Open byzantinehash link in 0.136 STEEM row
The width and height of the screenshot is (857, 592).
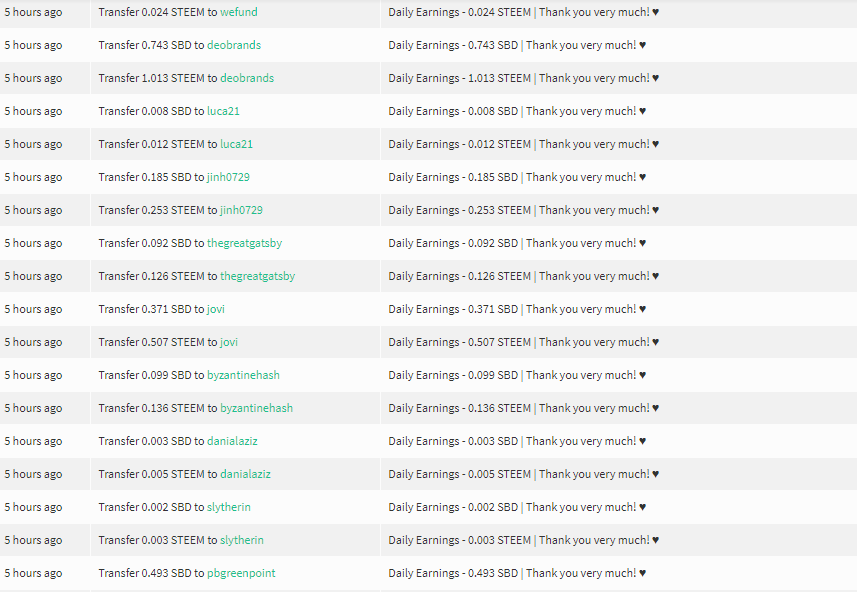pos(257,408)
